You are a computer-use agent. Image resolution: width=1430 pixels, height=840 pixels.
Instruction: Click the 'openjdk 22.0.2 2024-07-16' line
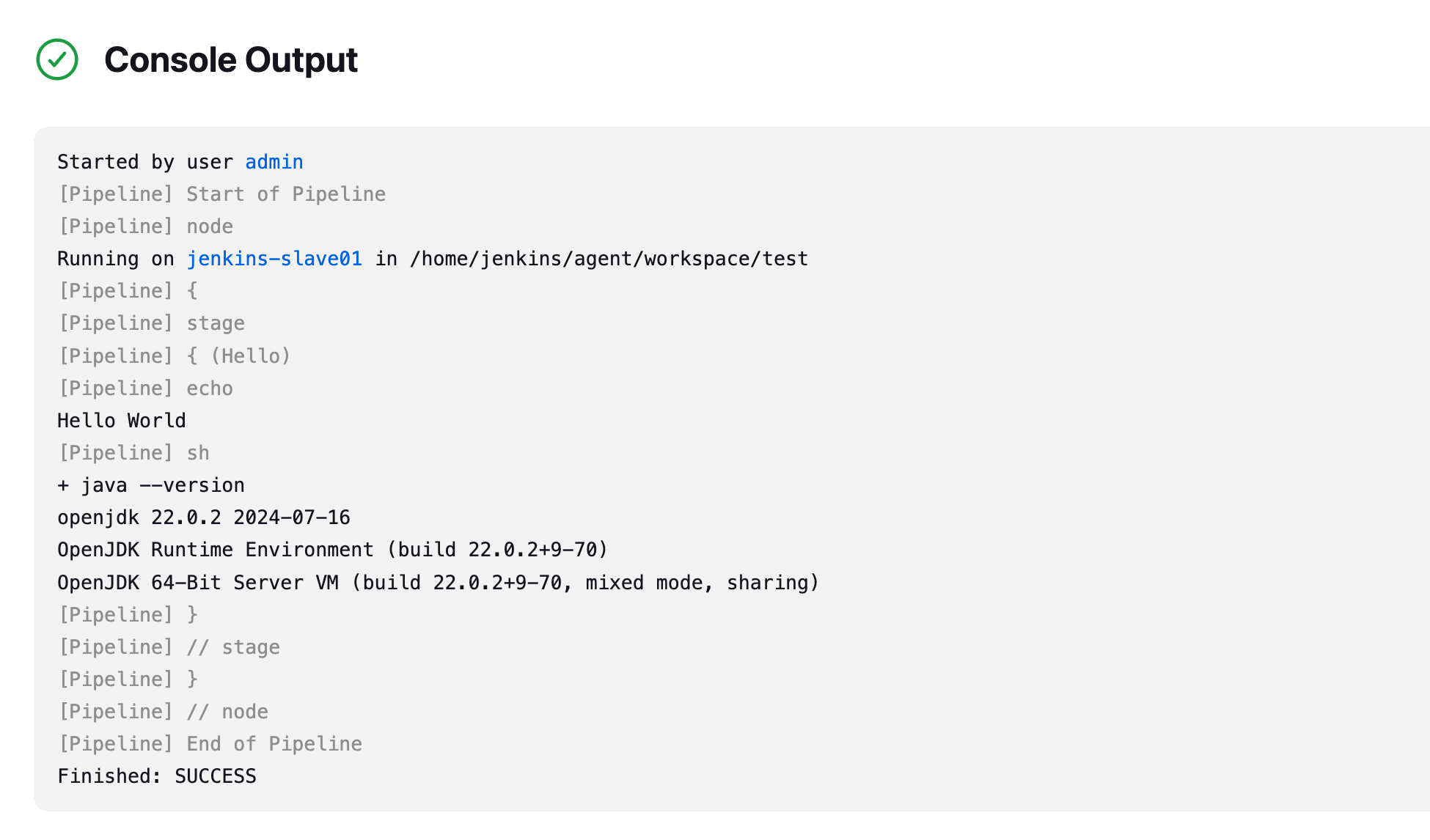[204, 517]
